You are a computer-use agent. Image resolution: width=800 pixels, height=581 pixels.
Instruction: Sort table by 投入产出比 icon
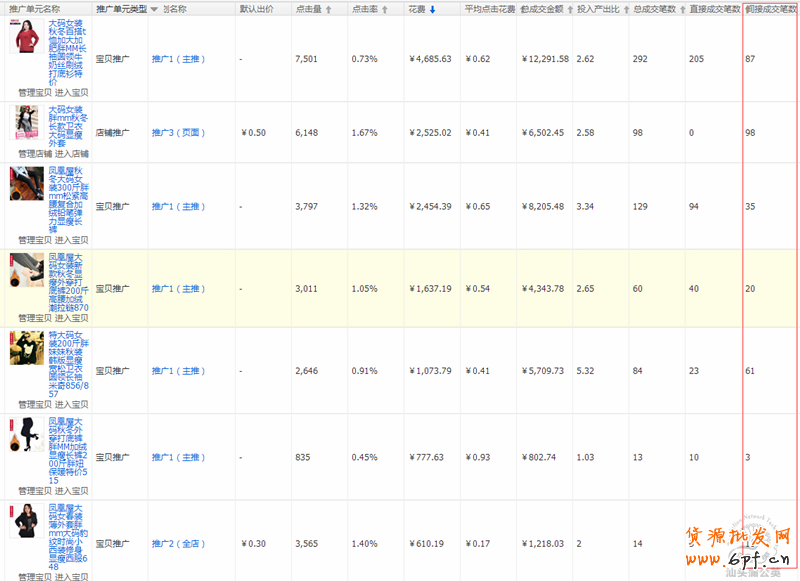pos(621,9)
